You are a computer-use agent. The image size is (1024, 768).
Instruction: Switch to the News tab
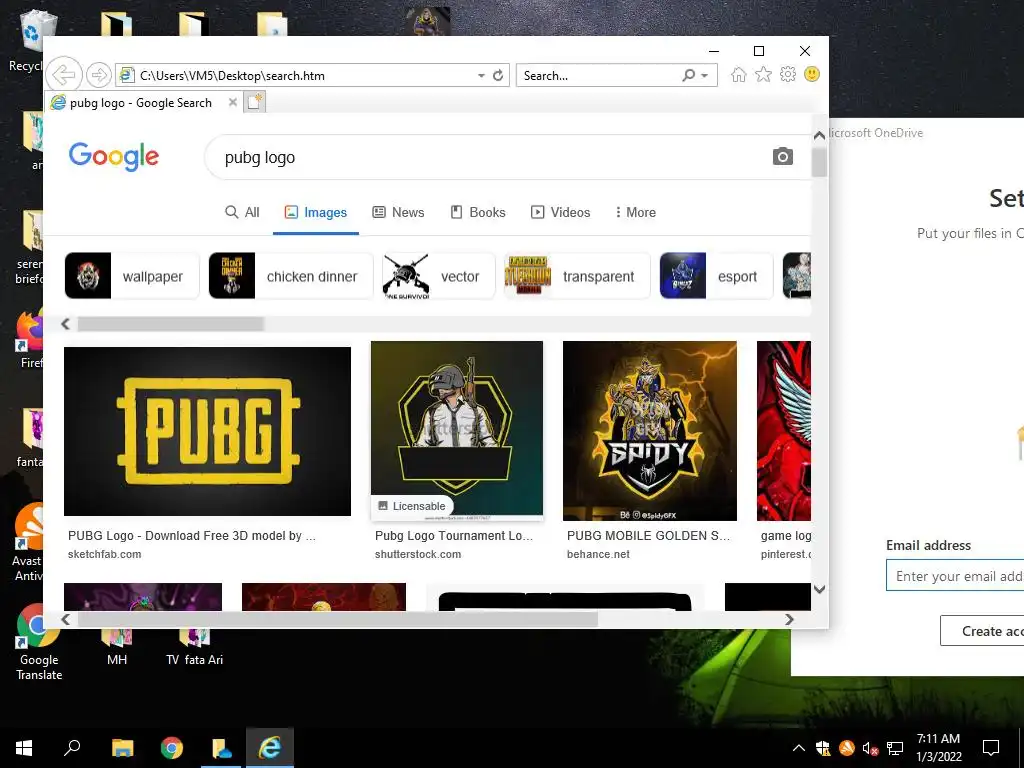pyautogui.click(x=398, y=212)
